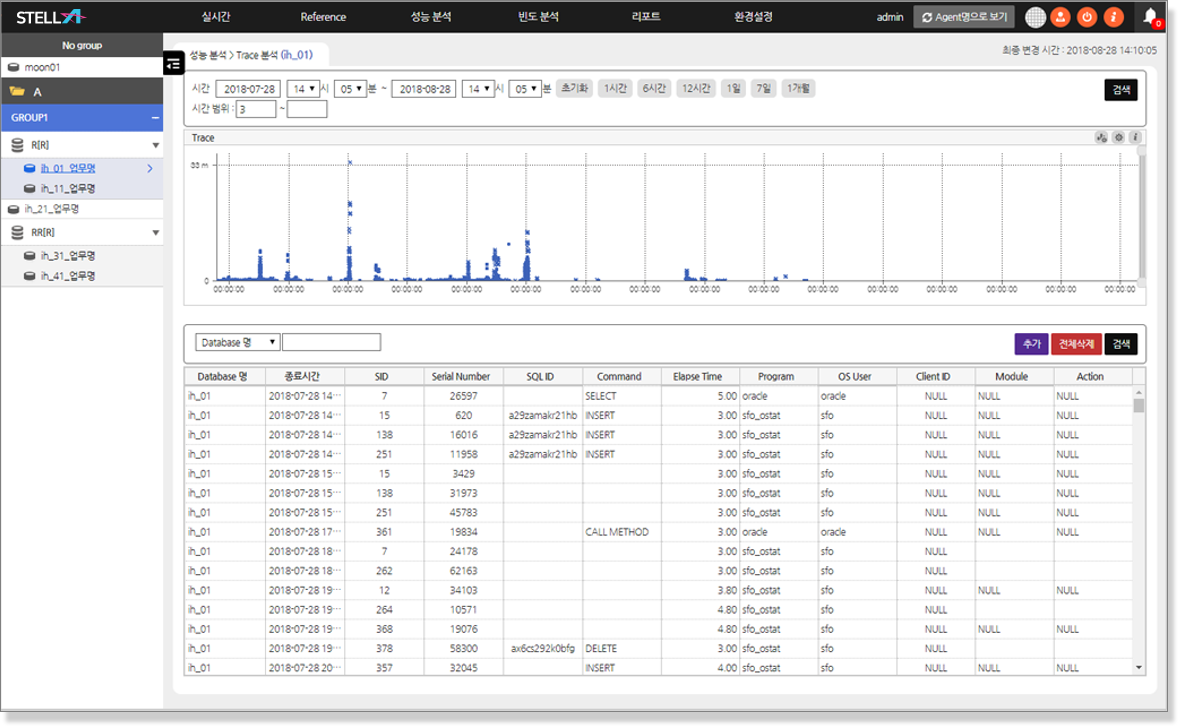
Task: Select ih_31_업무명 in the tree
Action: pos(68,256)
